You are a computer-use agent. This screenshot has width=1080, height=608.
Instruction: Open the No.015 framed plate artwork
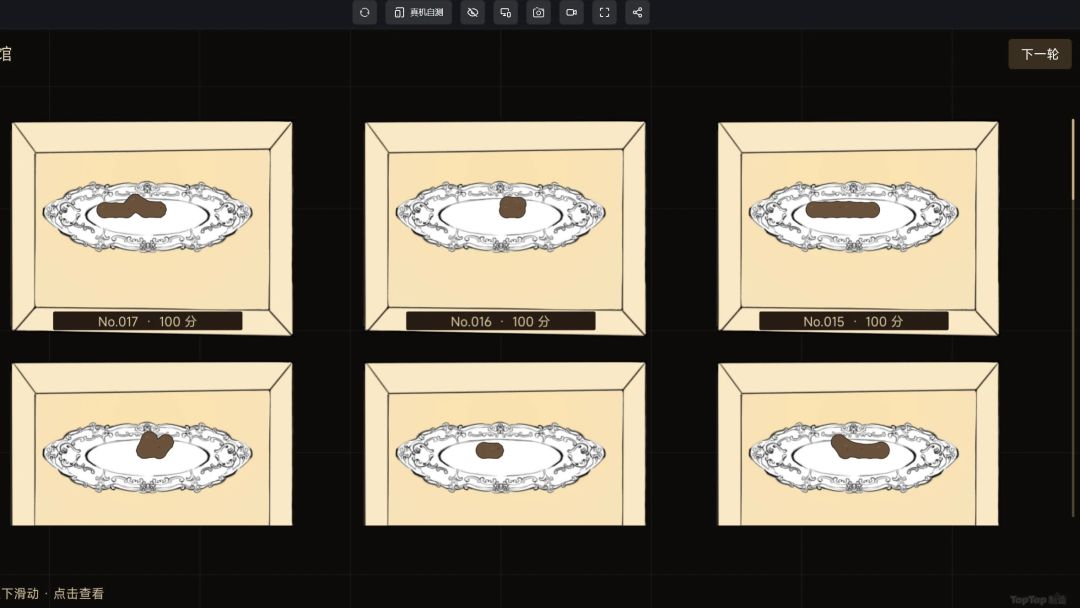click(x=858, y=228)
